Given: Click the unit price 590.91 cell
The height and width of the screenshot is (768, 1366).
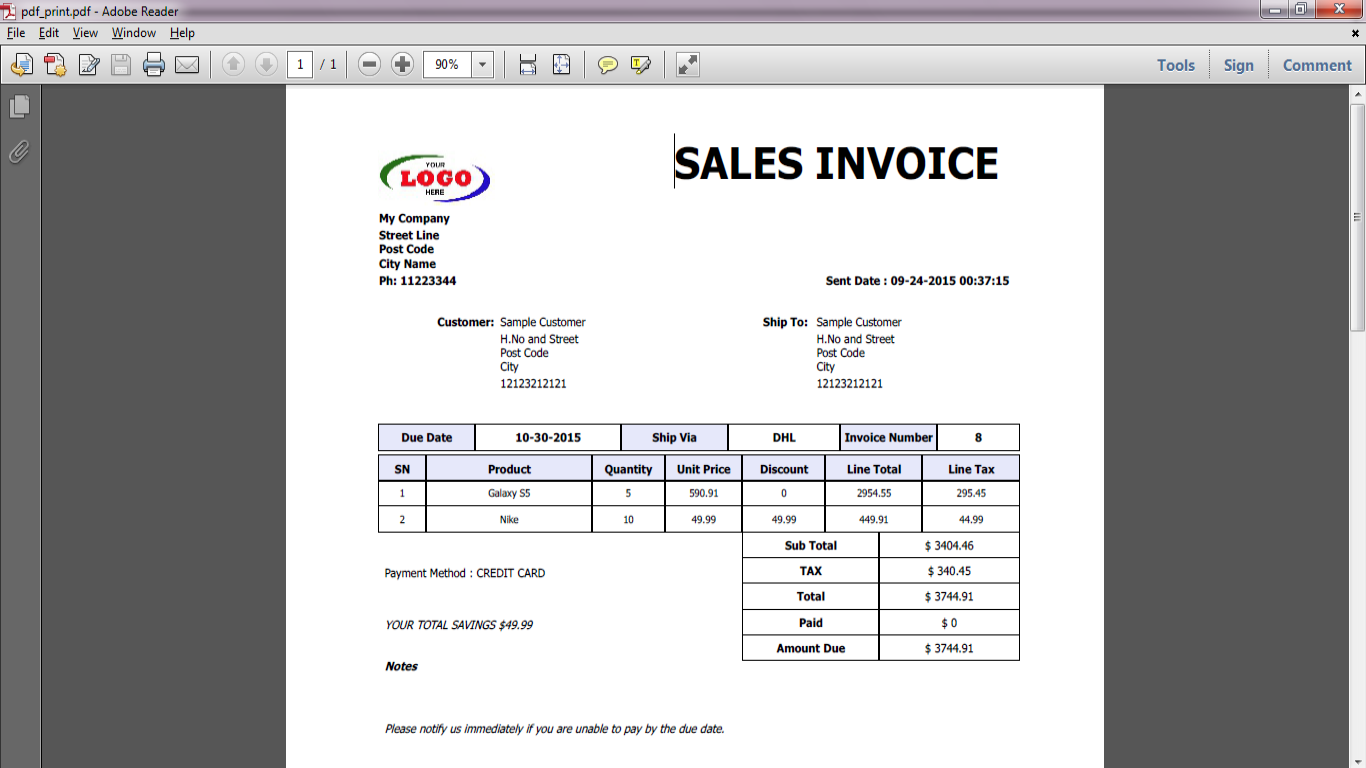Looking at the screenshot, I should click(704, 493).
